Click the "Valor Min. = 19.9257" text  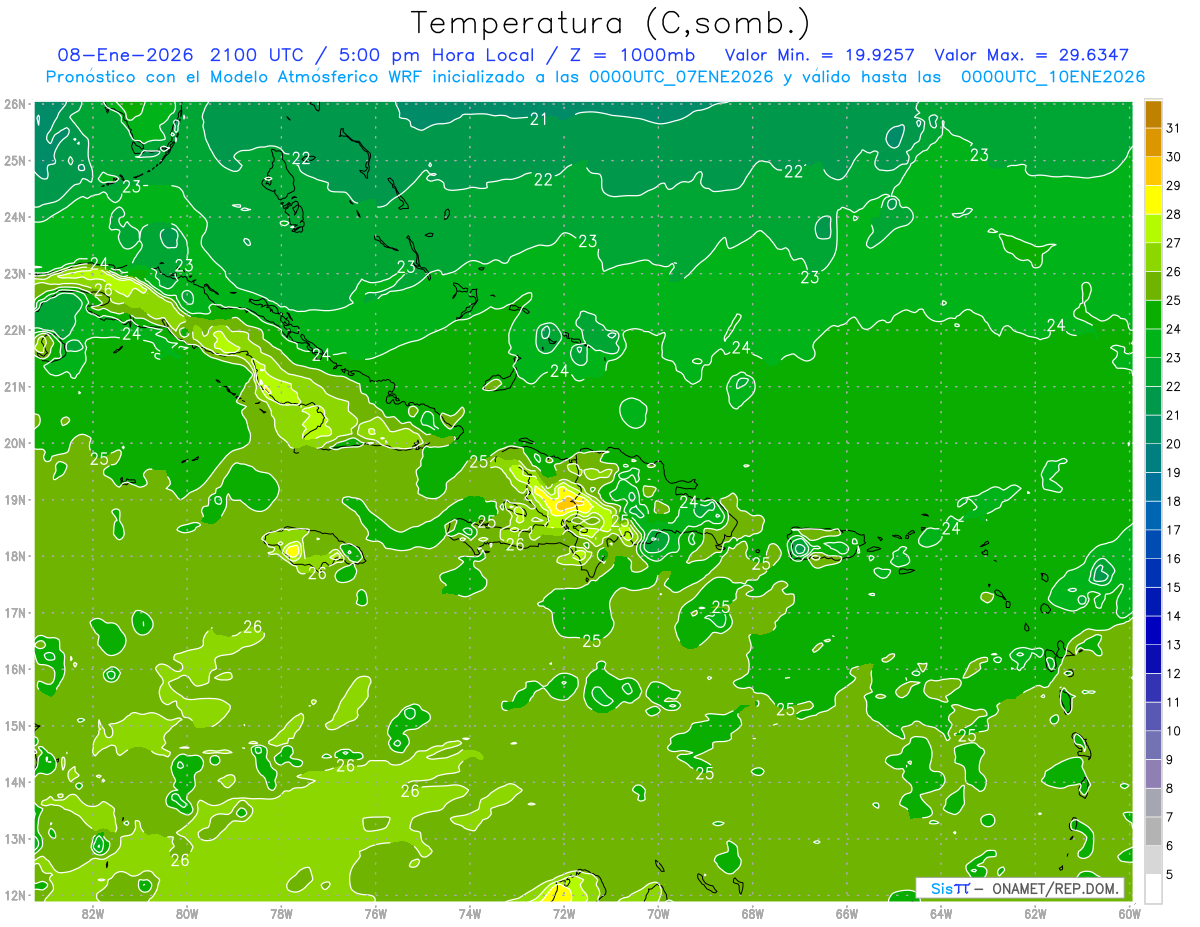(820, 55)
